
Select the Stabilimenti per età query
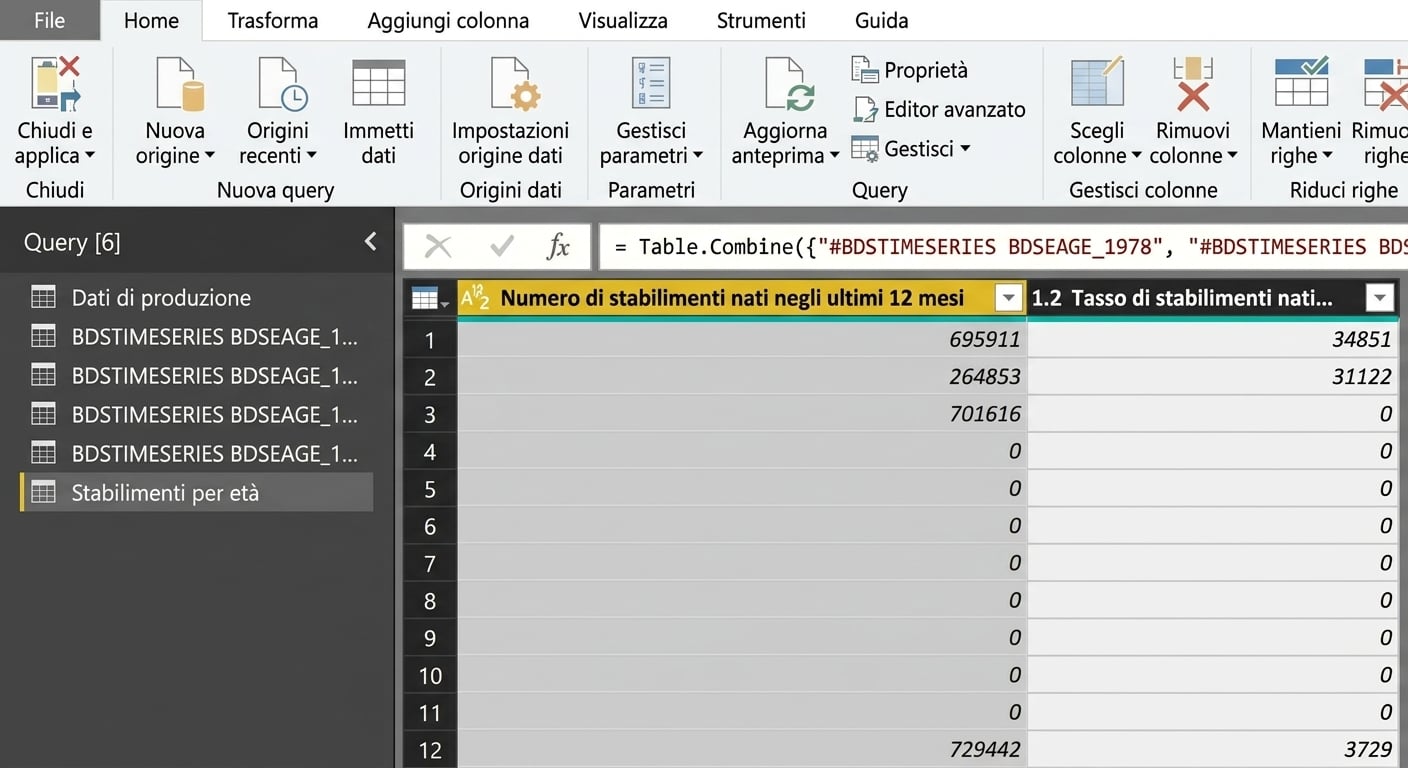[197, 492]
